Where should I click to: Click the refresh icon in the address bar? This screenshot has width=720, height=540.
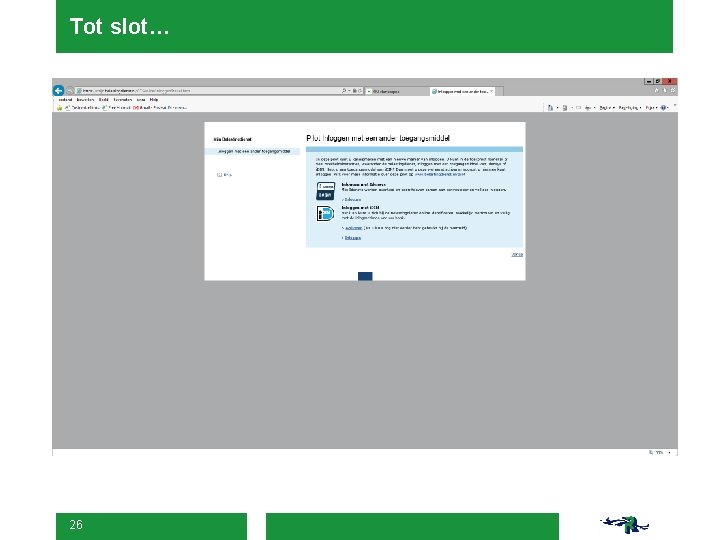[x=360, y=91]
